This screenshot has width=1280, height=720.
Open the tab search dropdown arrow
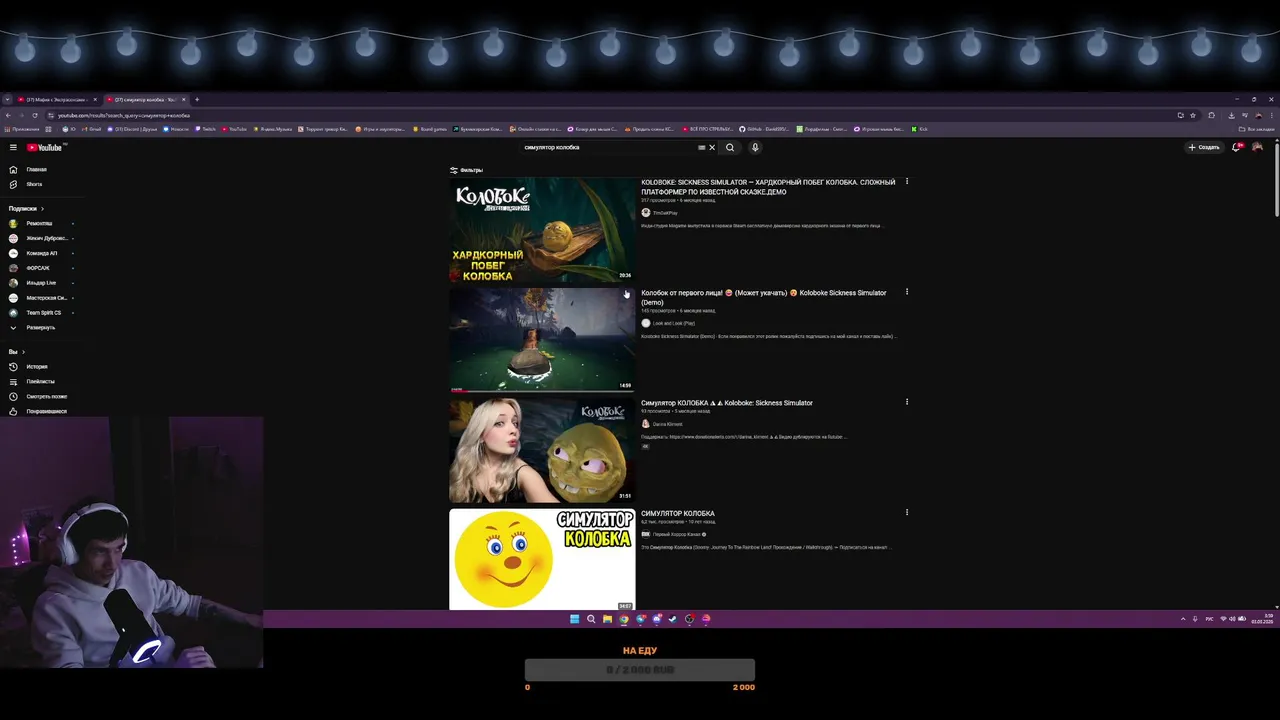[8, 100]
